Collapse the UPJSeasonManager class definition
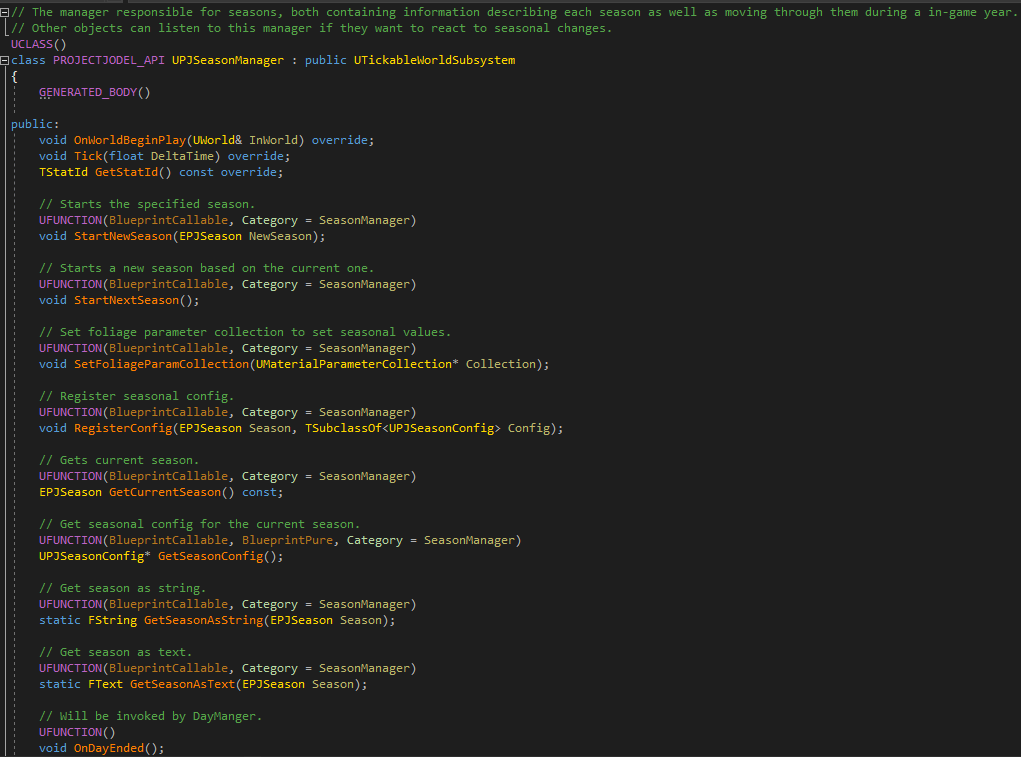The image size is (1021, 757). tap(5, 60)
